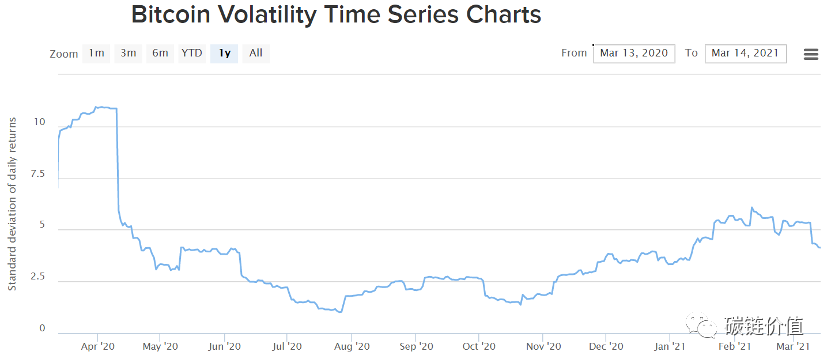The image size is (830, 362).
Task: Switch zoom to YTD
Action: click(x=192, y=53)
